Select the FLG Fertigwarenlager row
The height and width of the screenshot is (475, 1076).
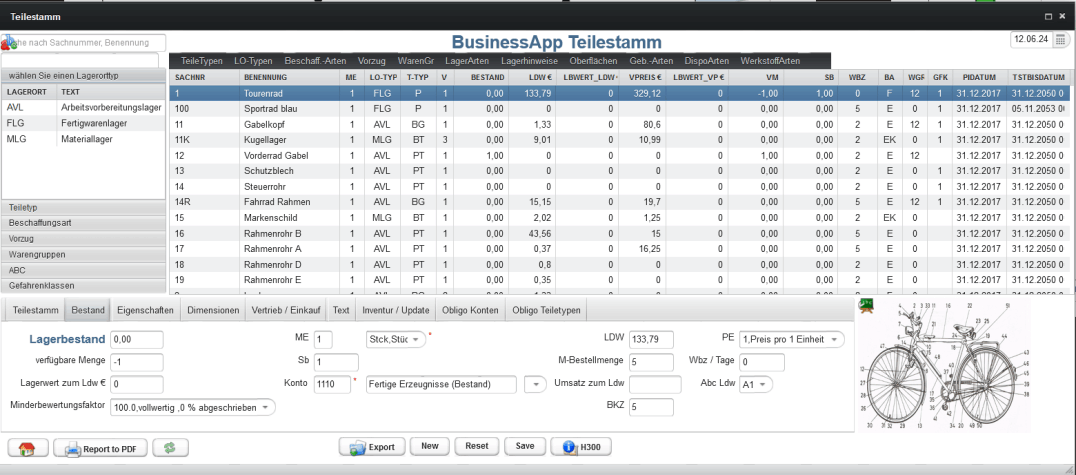[x=84, y=124]
